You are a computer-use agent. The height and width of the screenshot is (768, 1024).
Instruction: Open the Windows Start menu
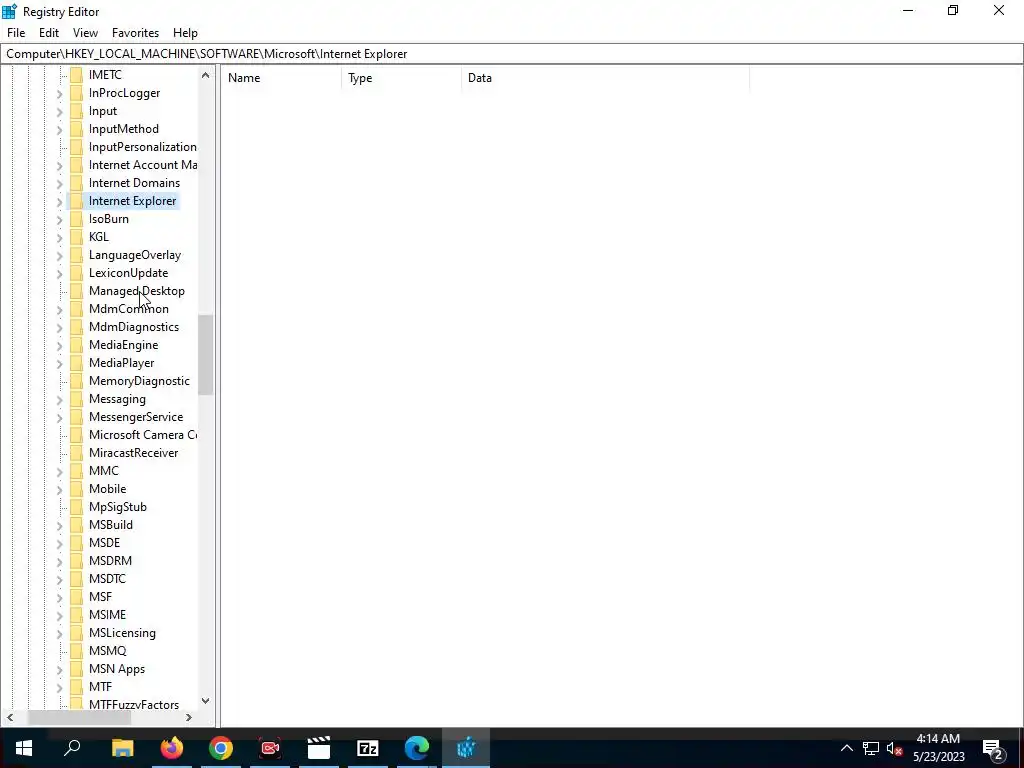tap(24, 748)
